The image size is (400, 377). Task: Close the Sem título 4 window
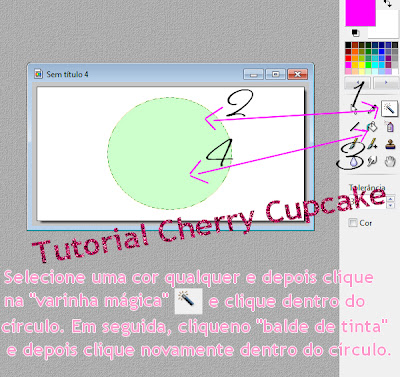[297, 74]
